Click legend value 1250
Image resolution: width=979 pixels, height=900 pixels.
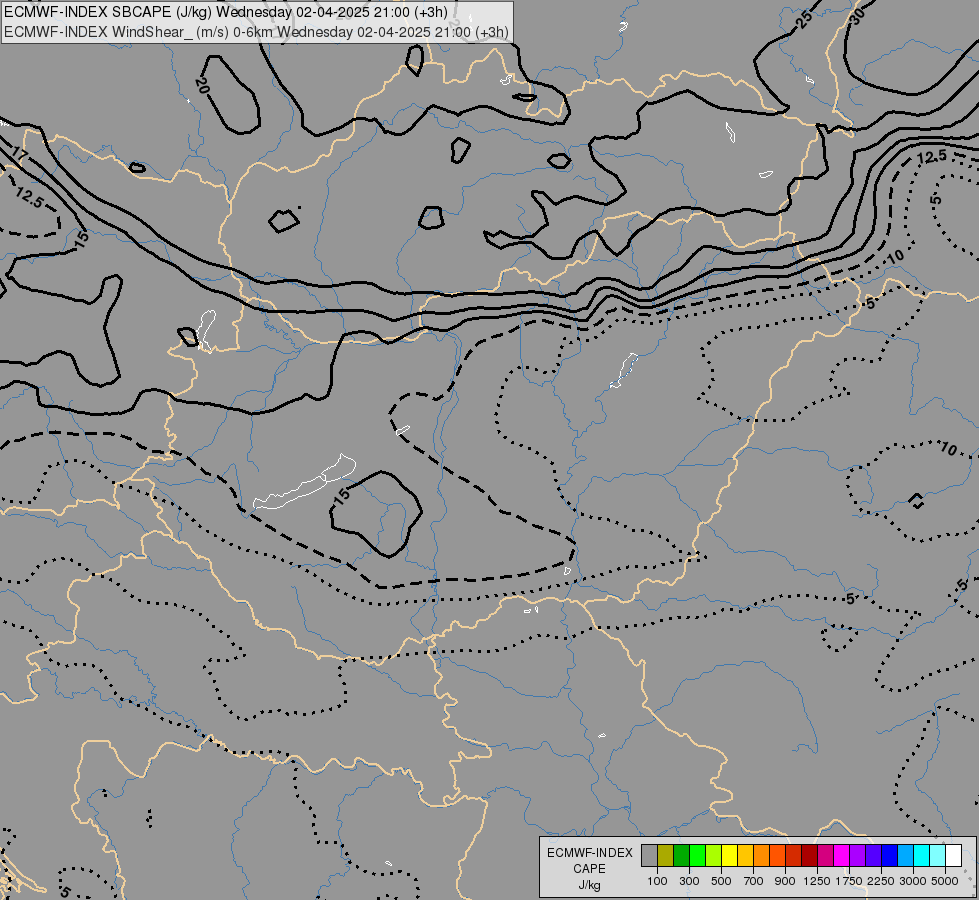(817, 881)
